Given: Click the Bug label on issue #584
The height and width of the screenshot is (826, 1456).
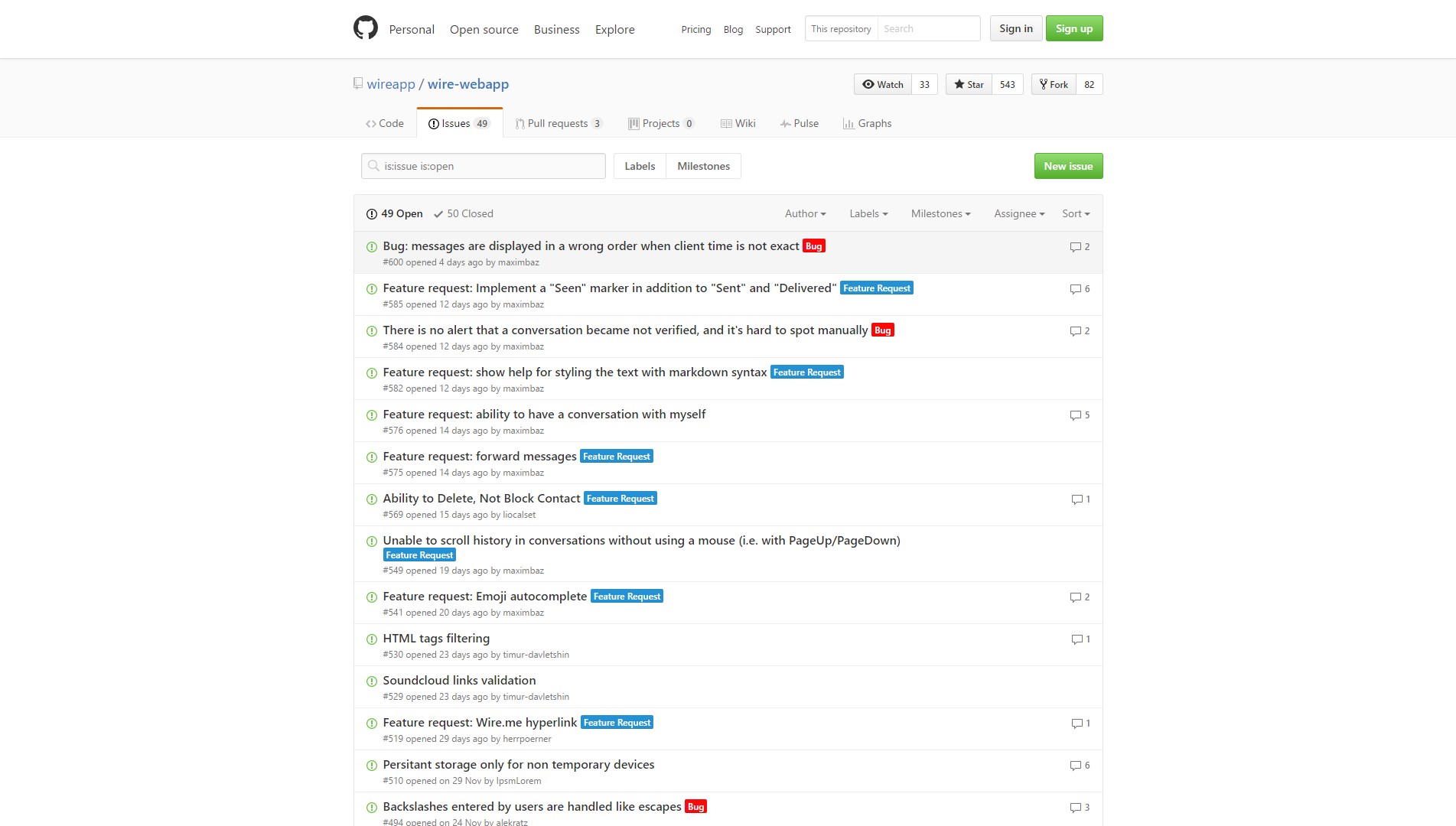Looking at the screenshot, I should [883, 330].
